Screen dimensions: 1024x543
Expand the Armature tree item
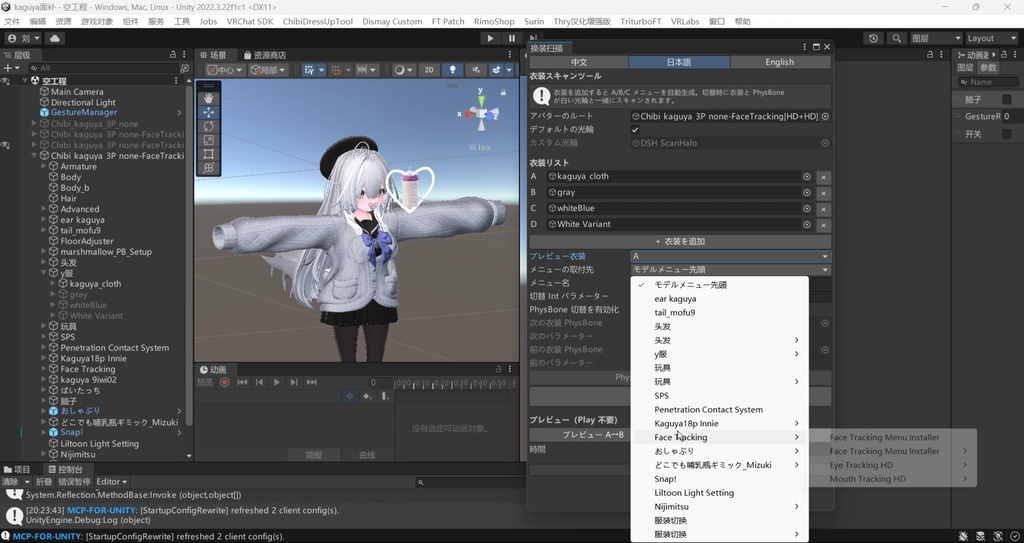coord(44,167)
